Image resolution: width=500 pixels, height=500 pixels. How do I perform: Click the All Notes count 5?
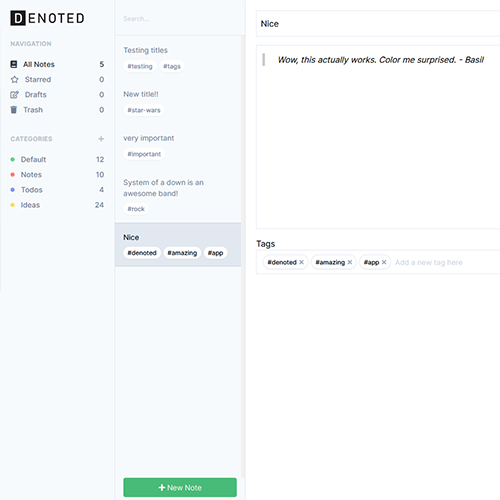pyautogui.click(x=102, y=64)
